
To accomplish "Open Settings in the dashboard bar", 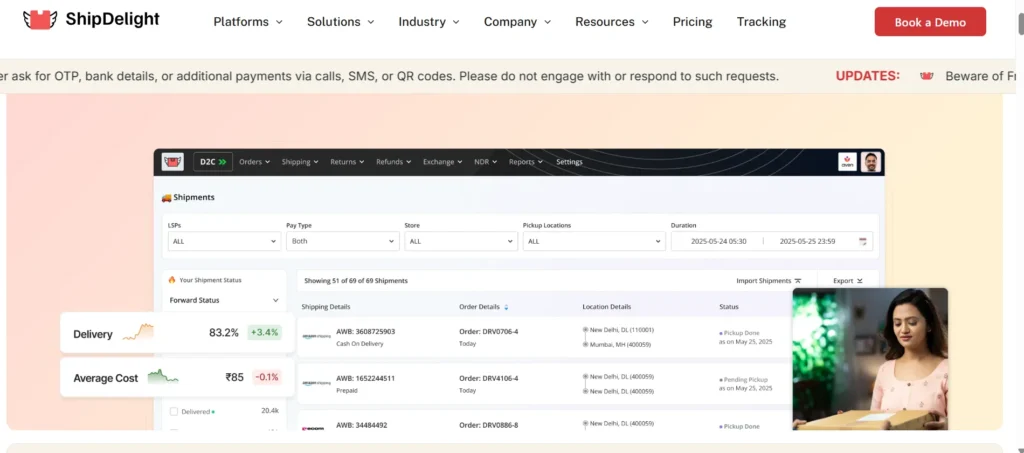I will pyautogui.click(x=569, y=162).
